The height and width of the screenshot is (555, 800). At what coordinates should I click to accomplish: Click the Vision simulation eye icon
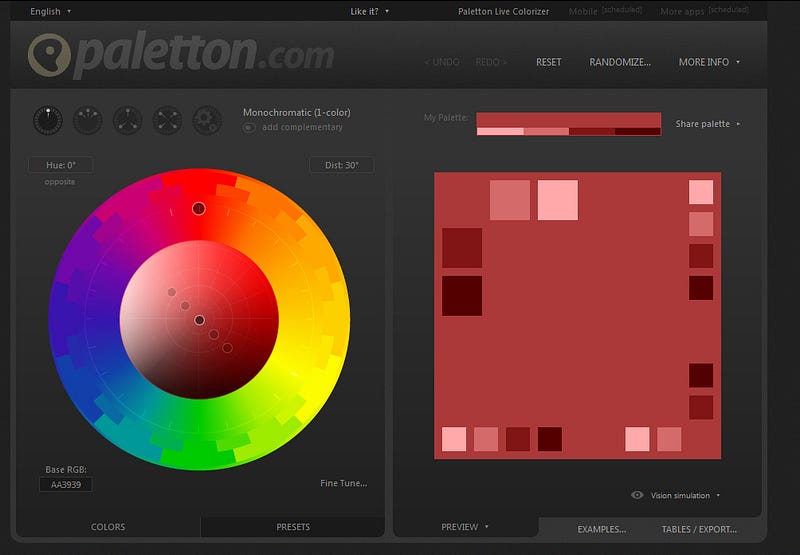[637, 495]
